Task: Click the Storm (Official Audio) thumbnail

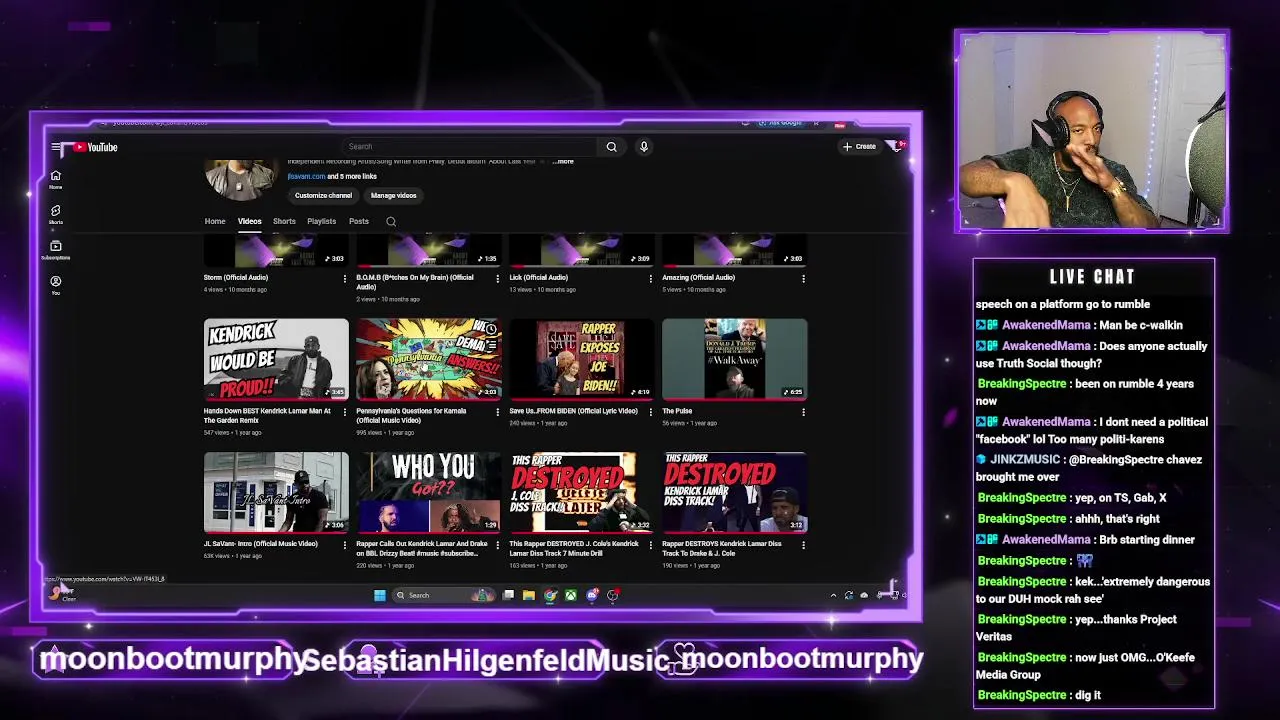Action: [276, 250]
